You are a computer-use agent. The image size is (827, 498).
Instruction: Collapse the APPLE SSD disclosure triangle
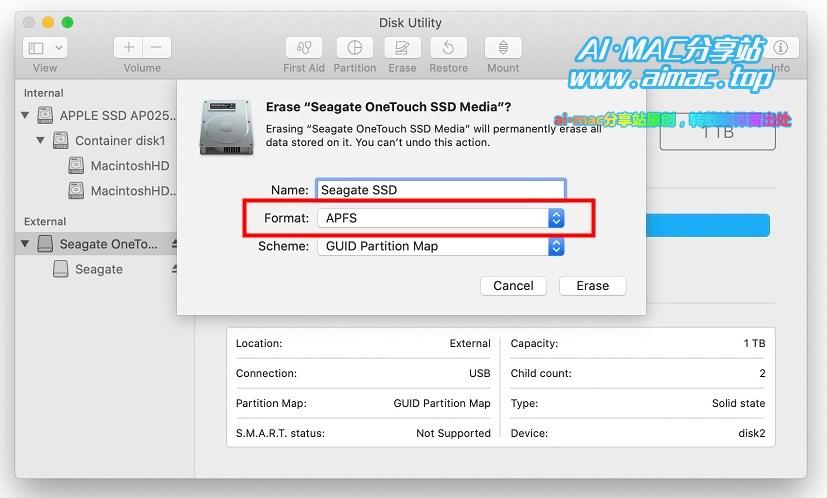pos(25,115)
